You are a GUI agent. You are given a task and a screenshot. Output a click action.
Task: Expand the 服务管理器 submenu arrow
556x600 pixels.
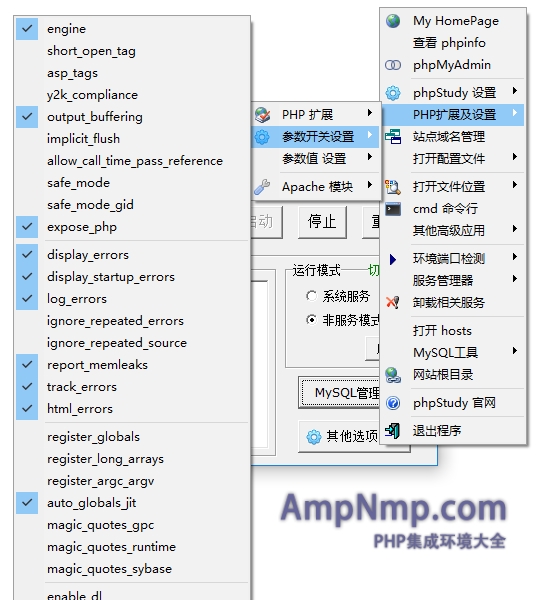tap(515, 279)
